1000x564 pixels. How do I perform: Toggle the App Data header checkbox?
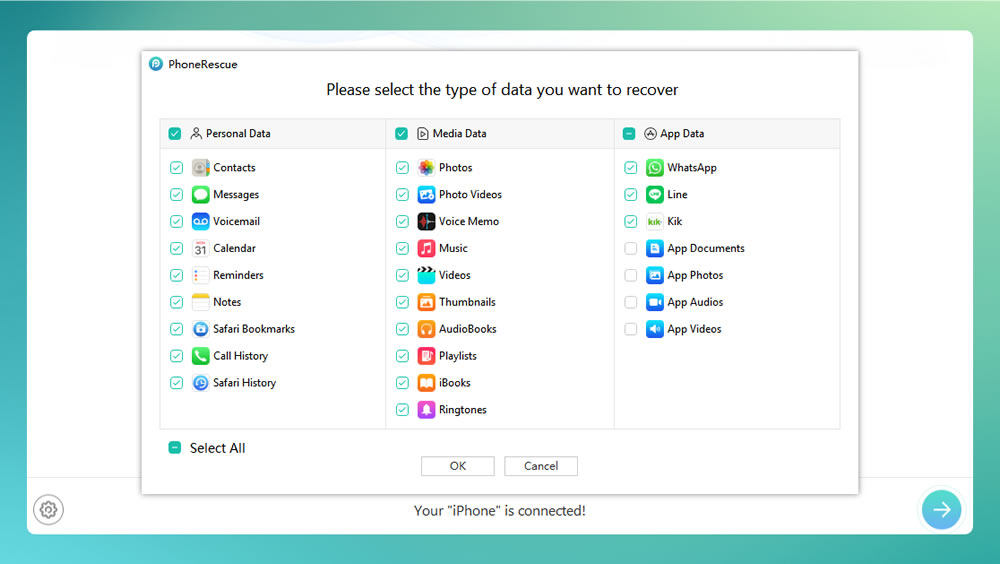[x=629, y=133]
